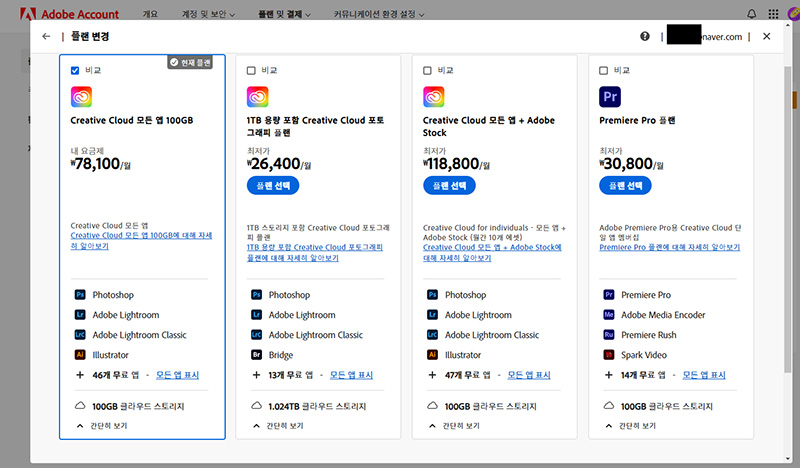Click Photoshop icon in the 100GB plan card
This screenshot has height=468, width=800.
[80, 294]
